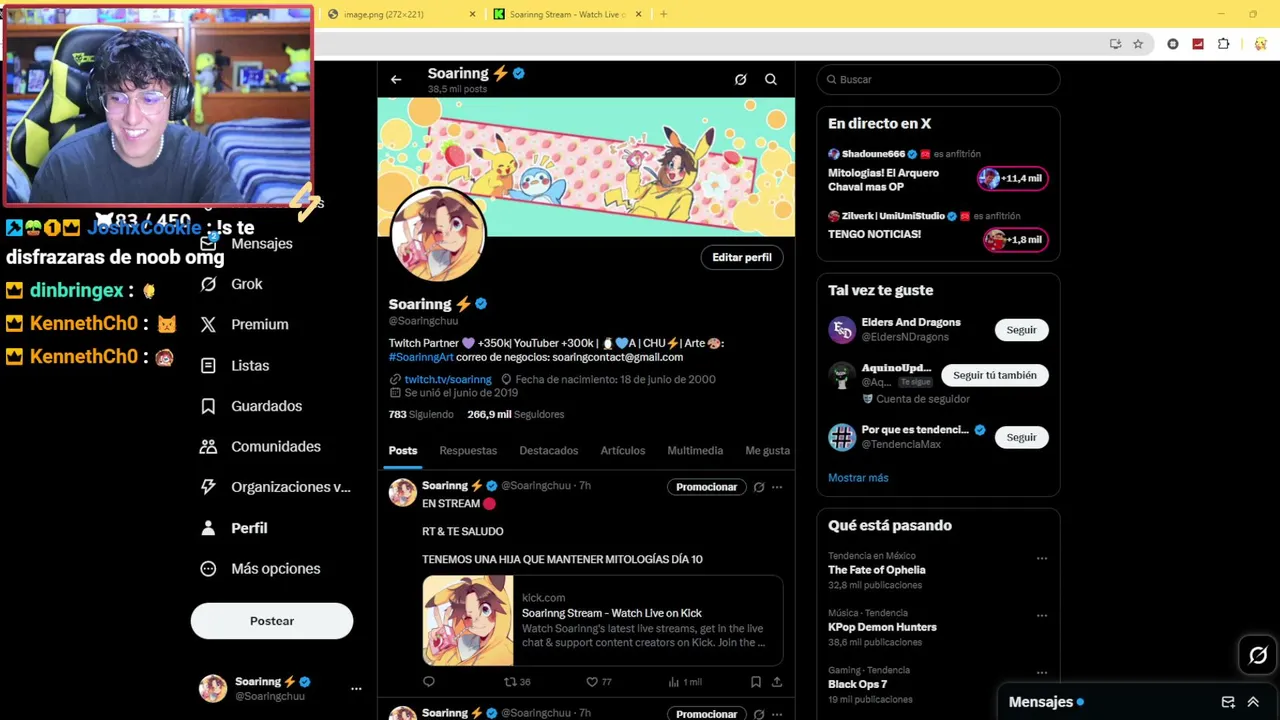Open a new browser tab

pos(663,14)
